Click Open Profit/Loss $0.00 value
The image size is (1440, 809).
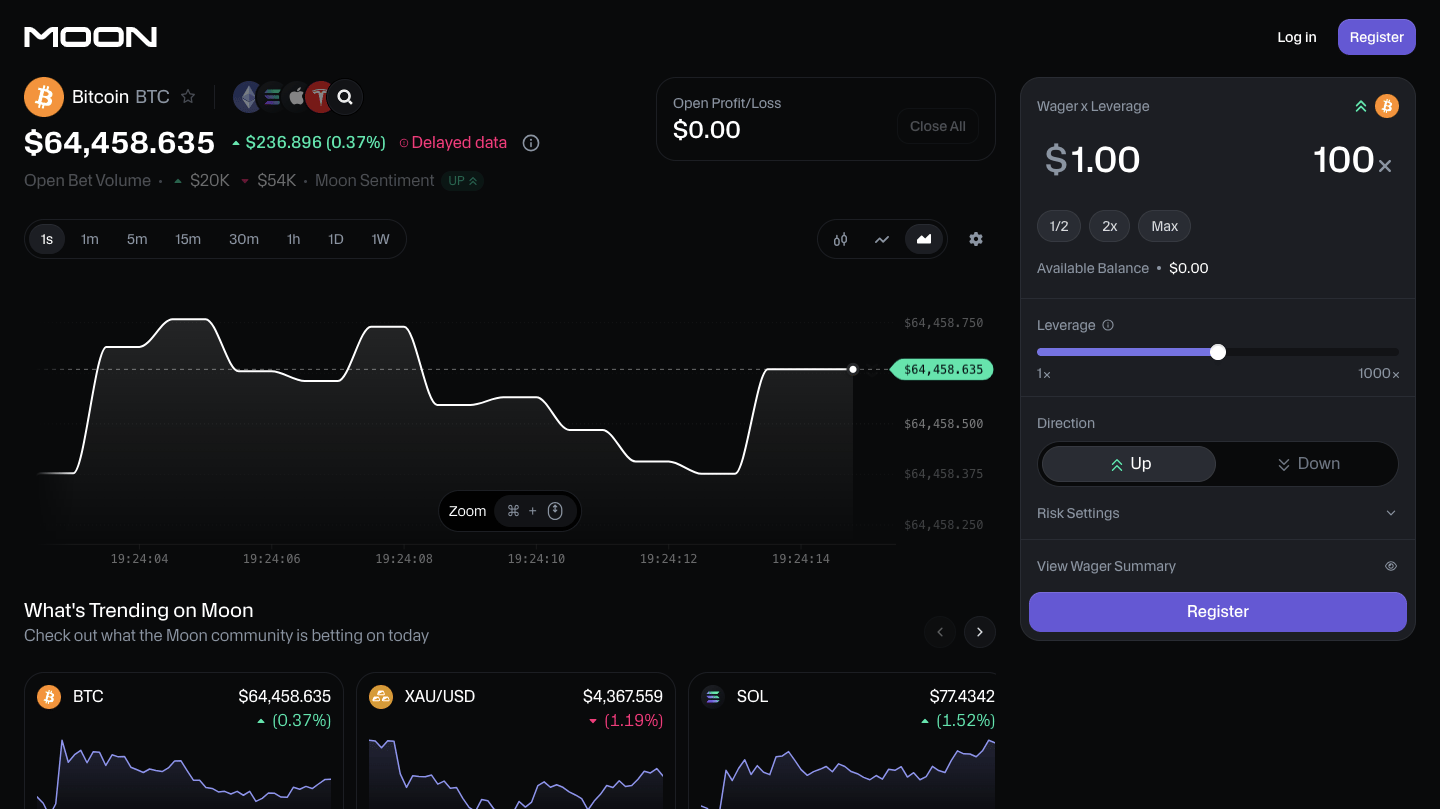(x=707, y=130)
